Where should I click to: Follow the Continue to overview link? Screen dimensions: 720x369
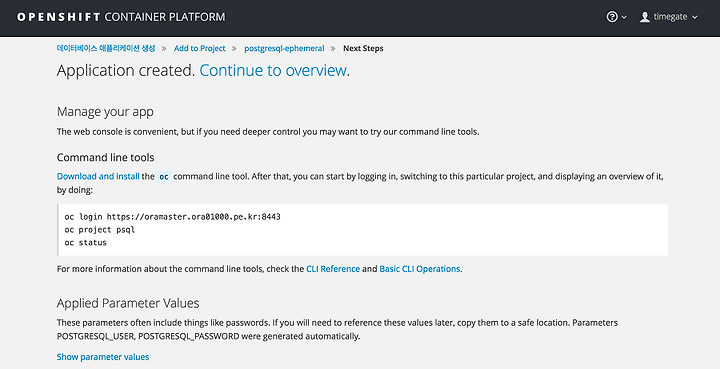click(273, 70)
